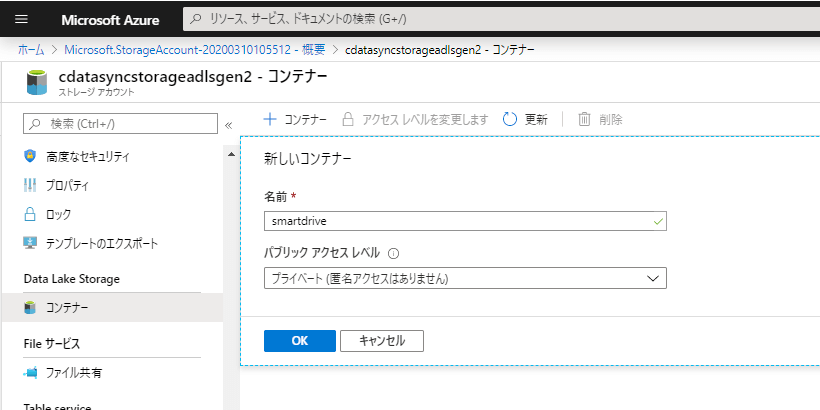Click the storage account icon beside title
Viewport: 820px width, 410px height.
coord(37,83)
